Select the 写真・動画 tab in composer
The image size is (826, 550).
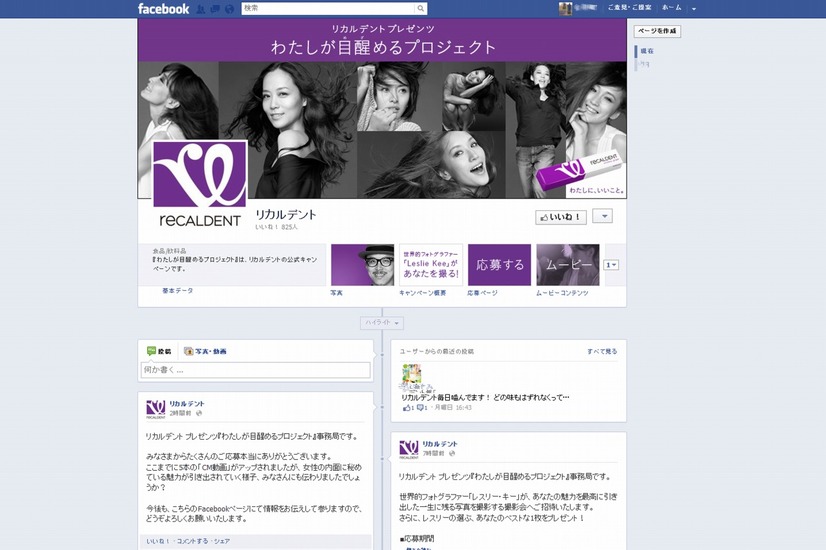coord(205,352)
